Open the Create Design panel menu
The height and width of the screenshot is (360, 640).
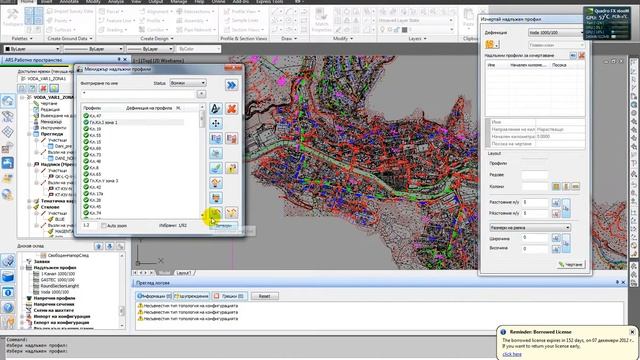tap(158, 38)
